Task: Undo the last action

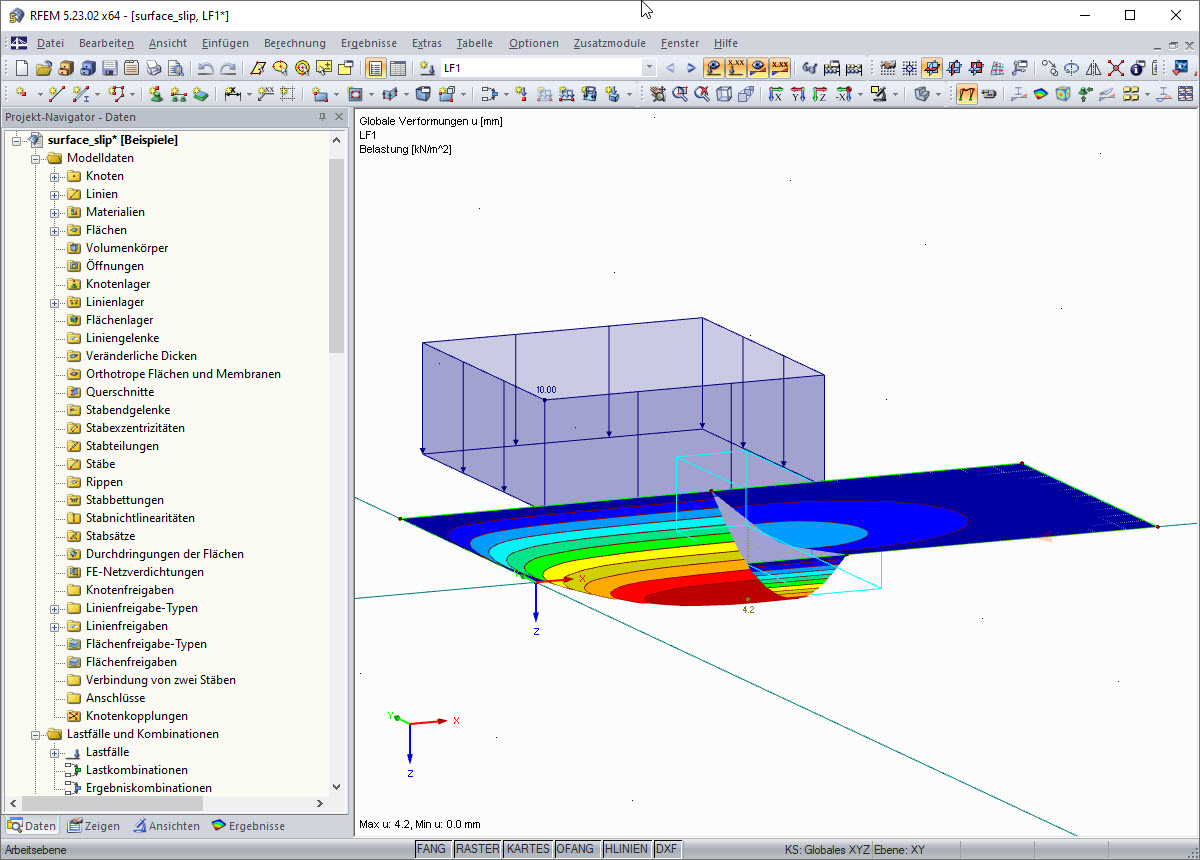Action: coord(205,68)
